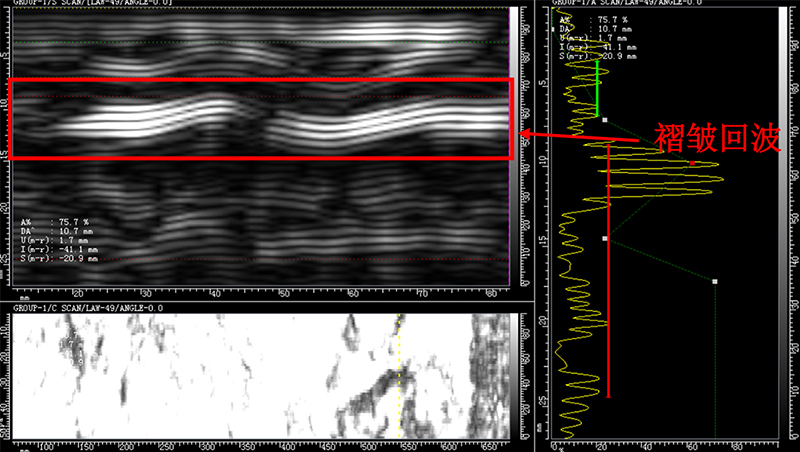This screenshot has height=452, width=800.
Task: Select the DA^ 10.7 mm reading in A-scan
Action: tap(595, 29)
